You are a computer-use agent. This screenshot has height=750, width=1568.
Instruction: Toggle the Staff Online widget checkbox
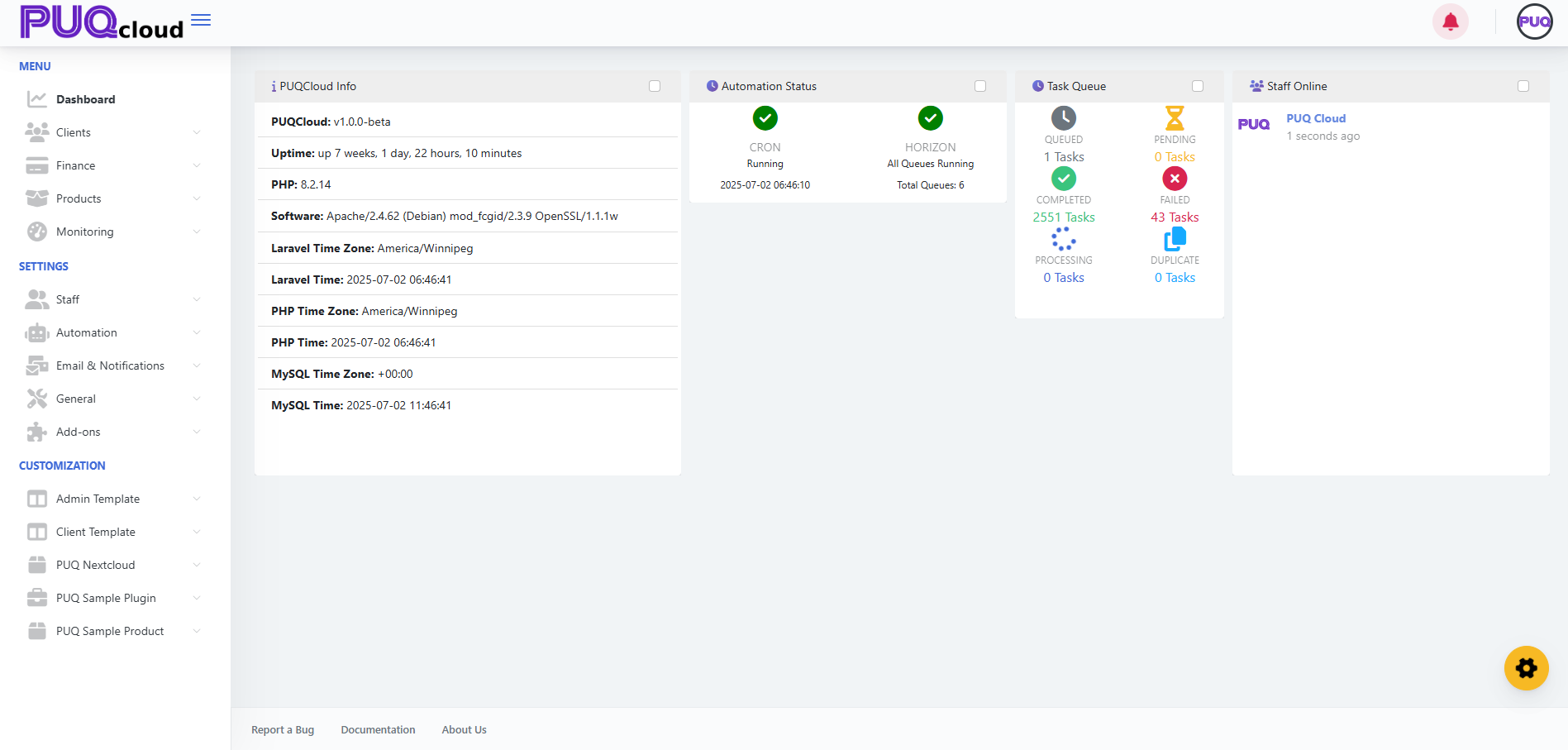pyautogui.click(x=1523, y=86)
